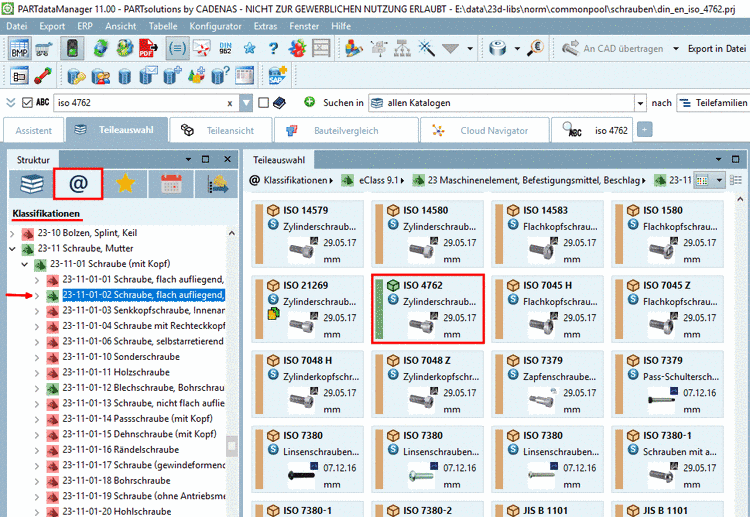Image resolution: width=750 pixels, height=517 pixels.
Task: Expand the double chevron search options
Action: tap(11, 103)
